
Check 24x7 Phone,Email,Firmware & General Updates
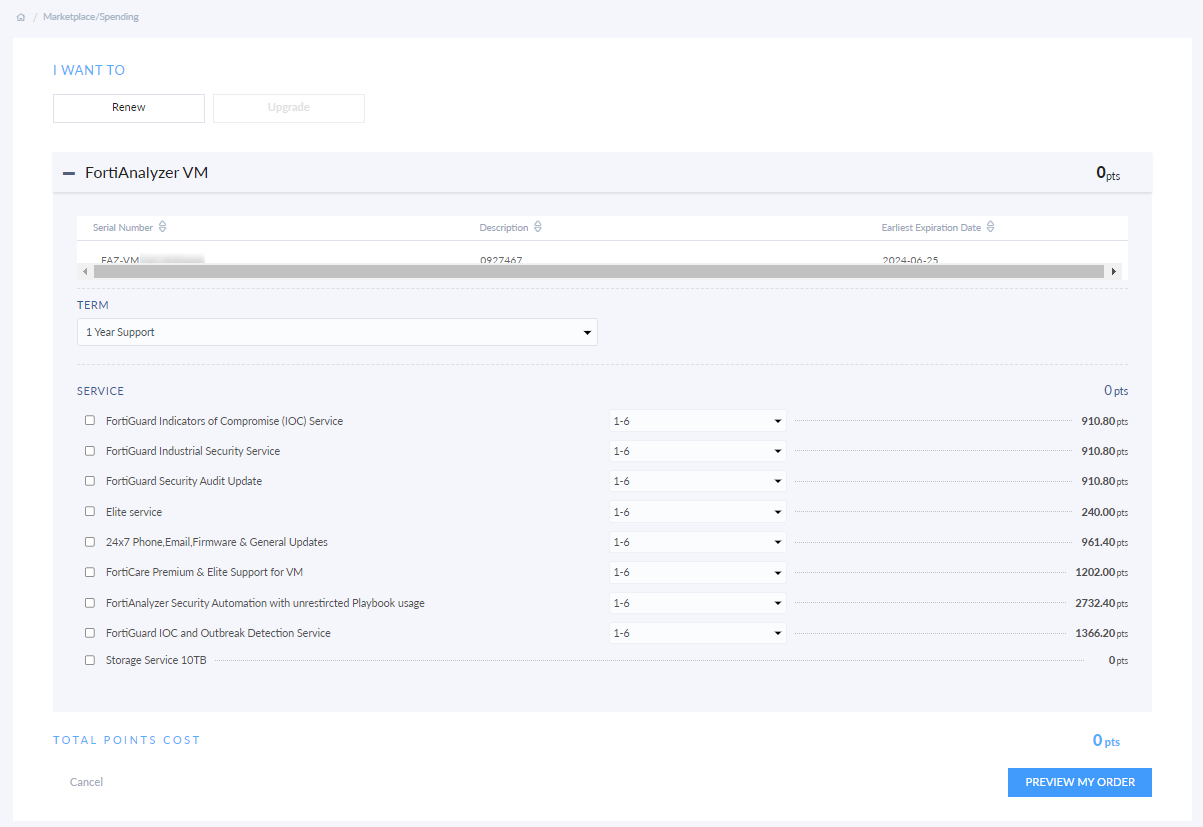tap(90, 542)
